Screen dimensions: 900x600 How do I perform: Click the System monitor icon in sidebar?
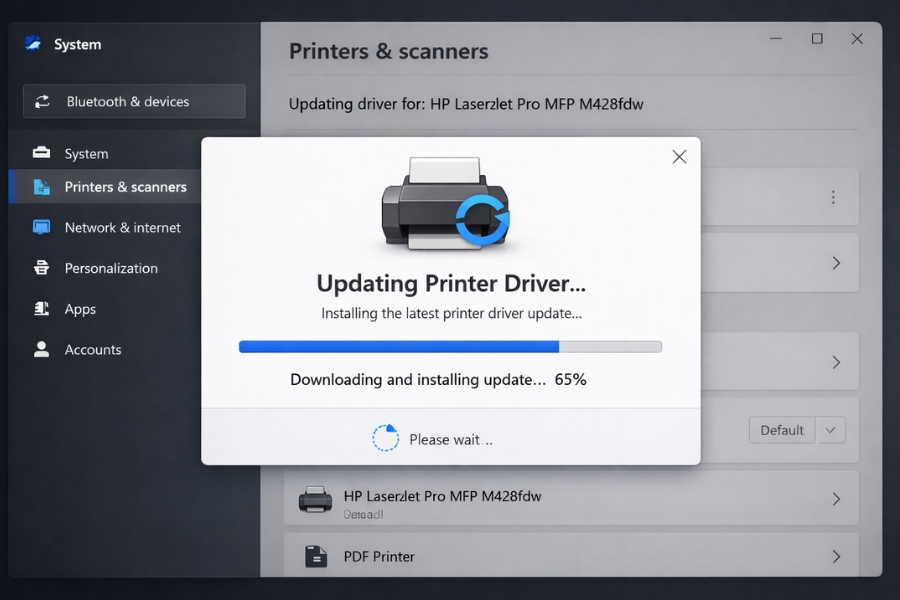pos(41,153)
